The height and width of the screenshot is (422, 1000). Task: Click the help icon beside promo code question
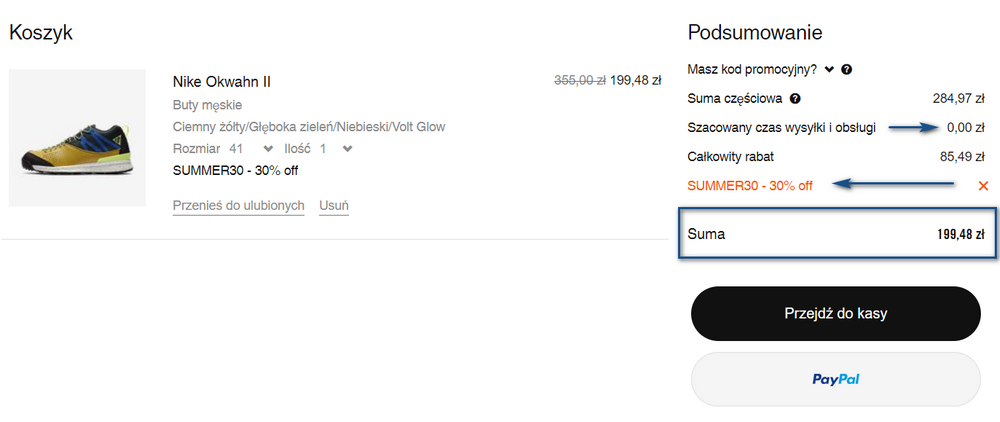[x=847, y=70]
